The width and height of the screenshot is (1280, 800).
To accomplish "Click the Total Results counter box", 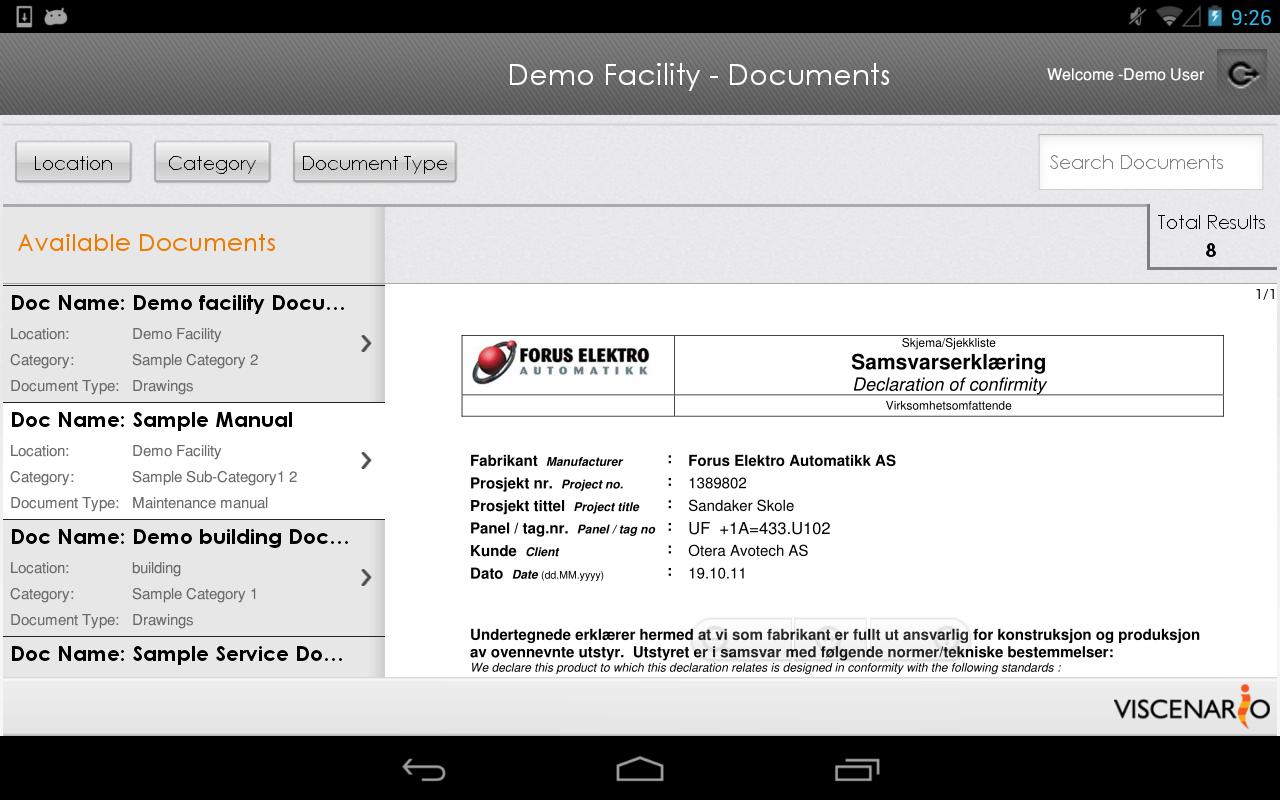I will click(1211, 236).
